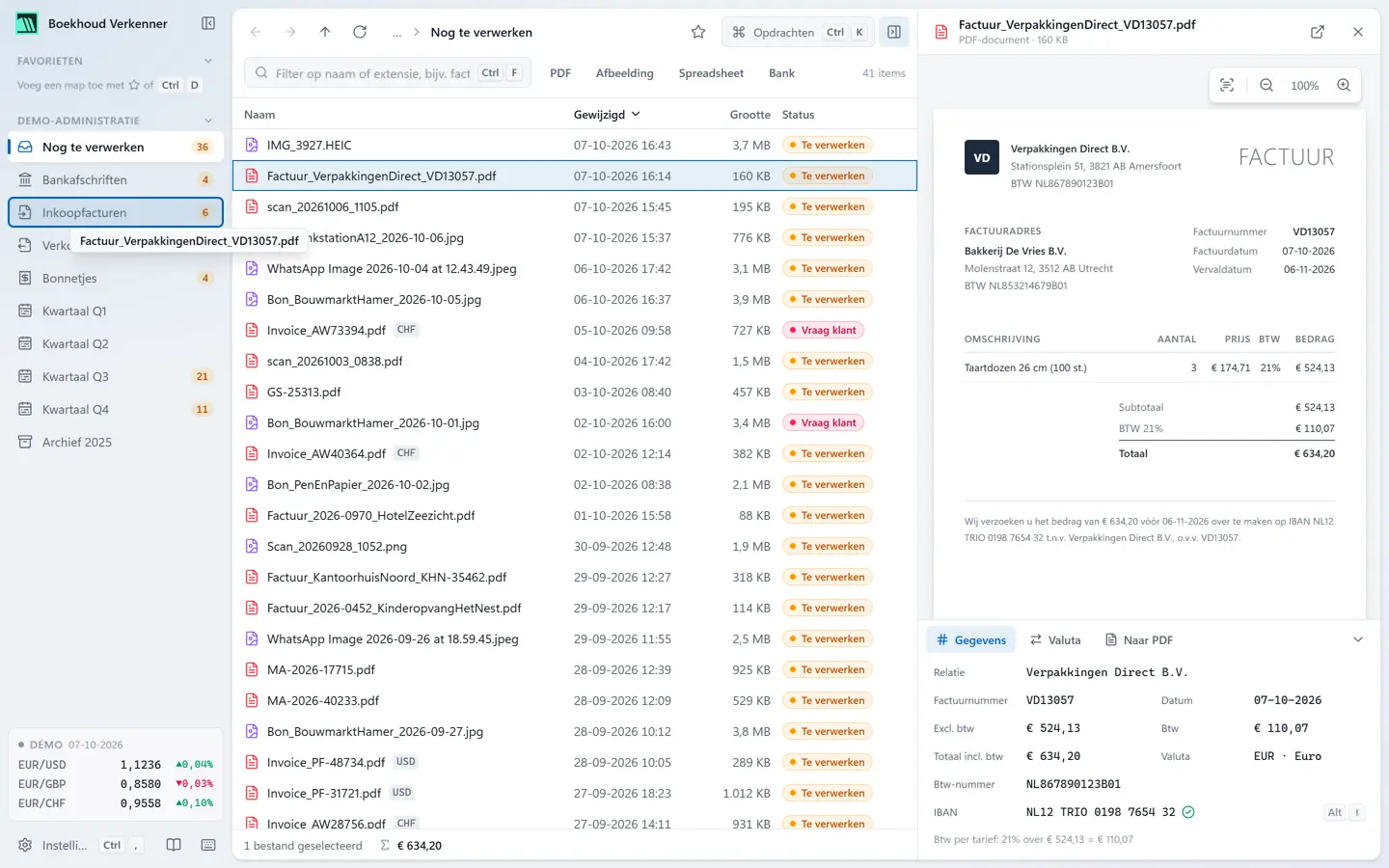Open the 100% zoom level control
The width and height of the screenshot is (1389, 868).
click(1304, 85)
